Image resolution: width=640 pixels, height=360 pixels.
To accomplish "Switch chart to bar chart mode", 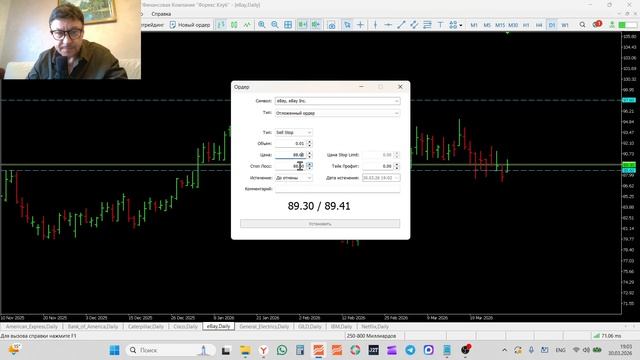I will [221, 25].
